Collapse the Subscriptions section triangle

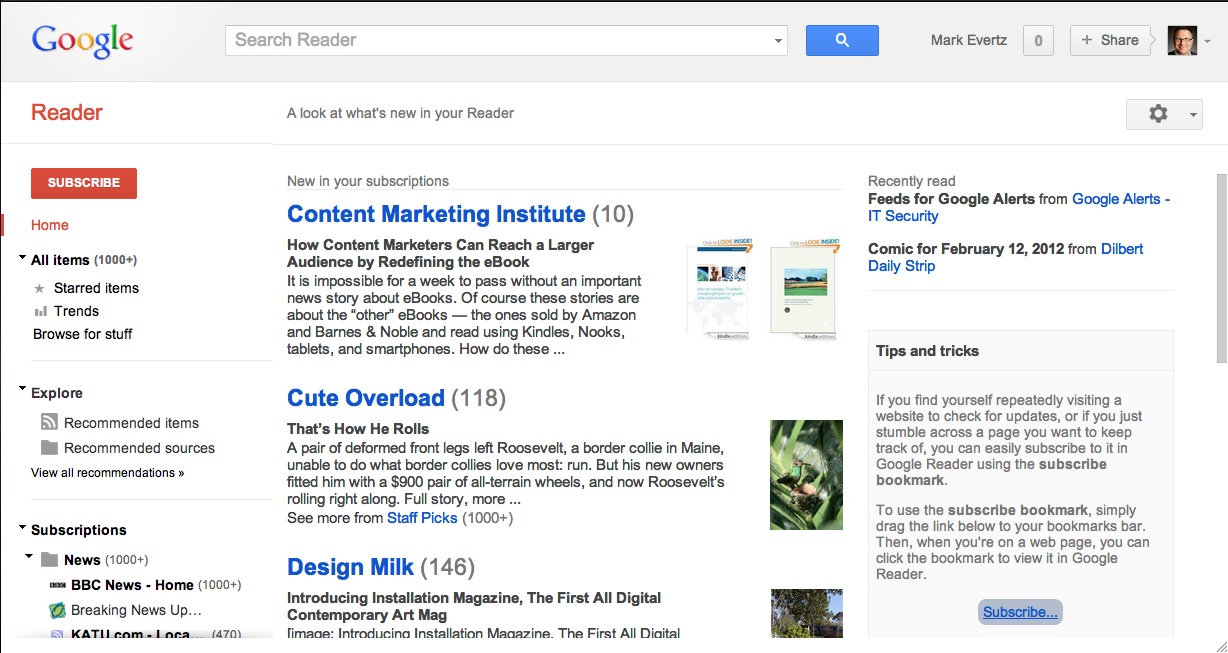coord(23,525)
